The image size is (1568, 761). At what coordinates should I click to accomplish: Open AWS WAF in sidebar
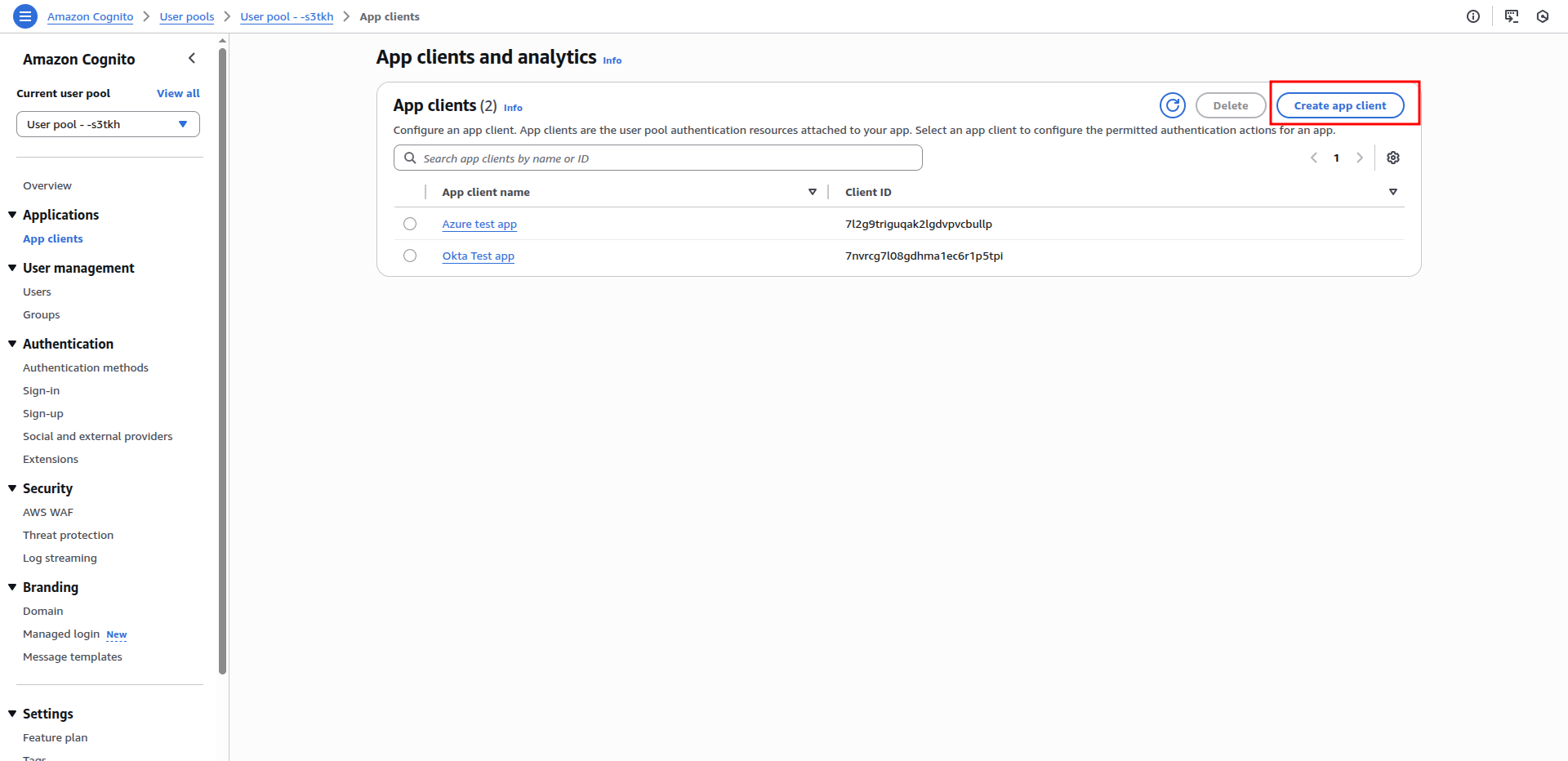(48, 512)
